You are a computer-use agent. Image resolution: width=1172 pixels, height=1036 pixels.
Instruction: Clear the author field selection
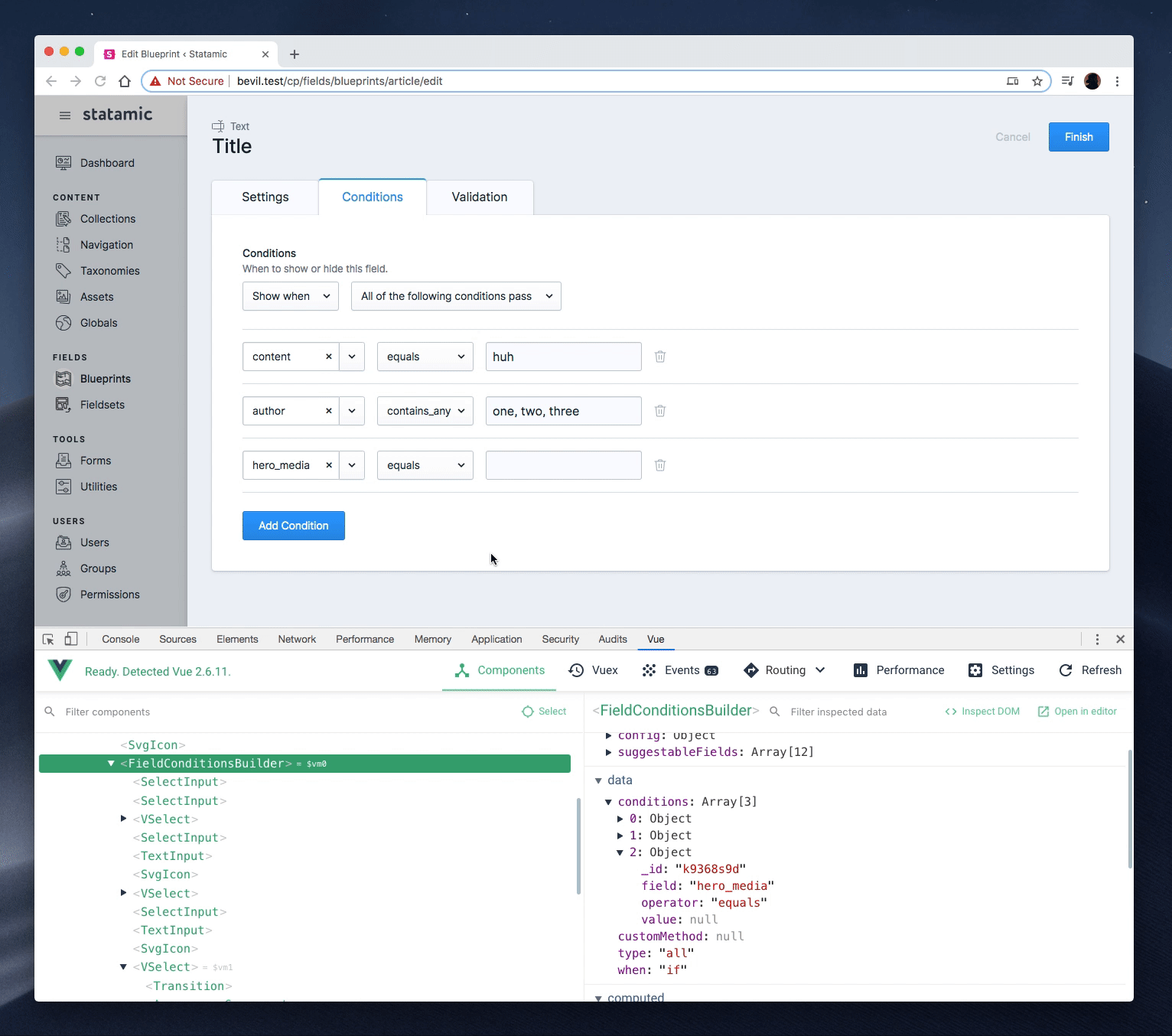[x=329, y=411]
